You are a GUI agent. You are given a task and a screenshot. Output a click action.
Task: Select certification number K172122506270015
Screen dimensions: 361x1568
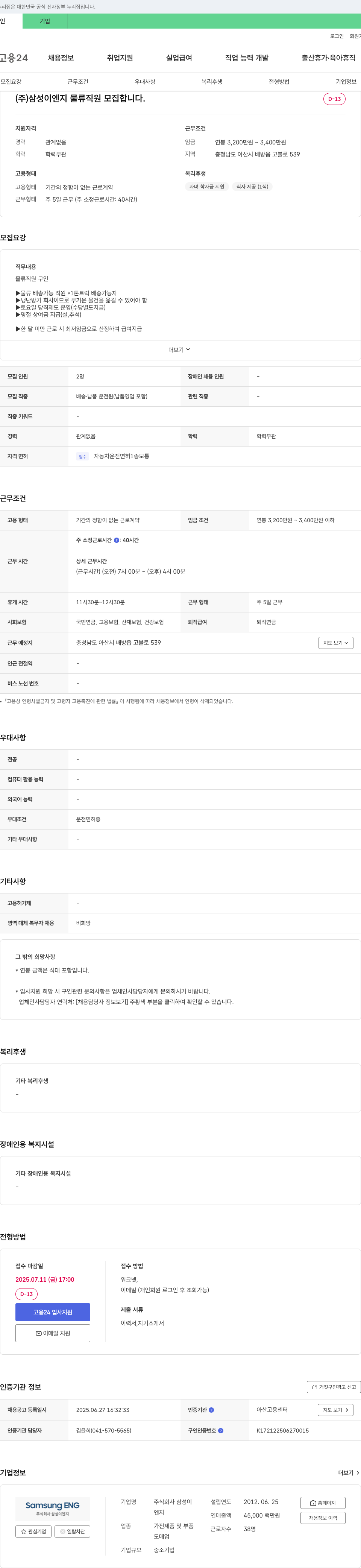pyautogui.click(x=282, y=1430)
